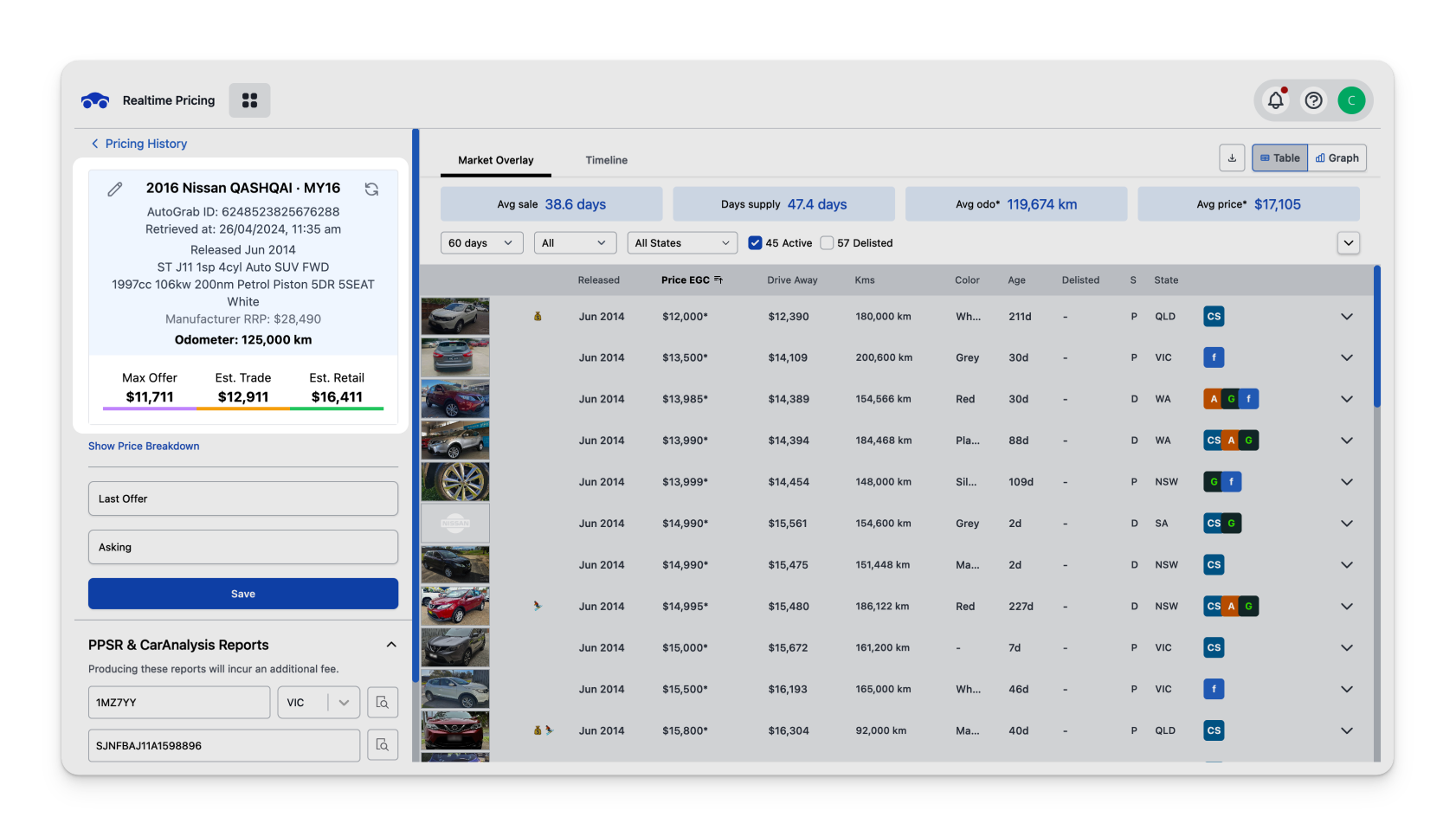Image resolution: width=1456 pixels, height=836 pixels.
Task: Open the 60 days dropdown
Action: pos(481,243)
